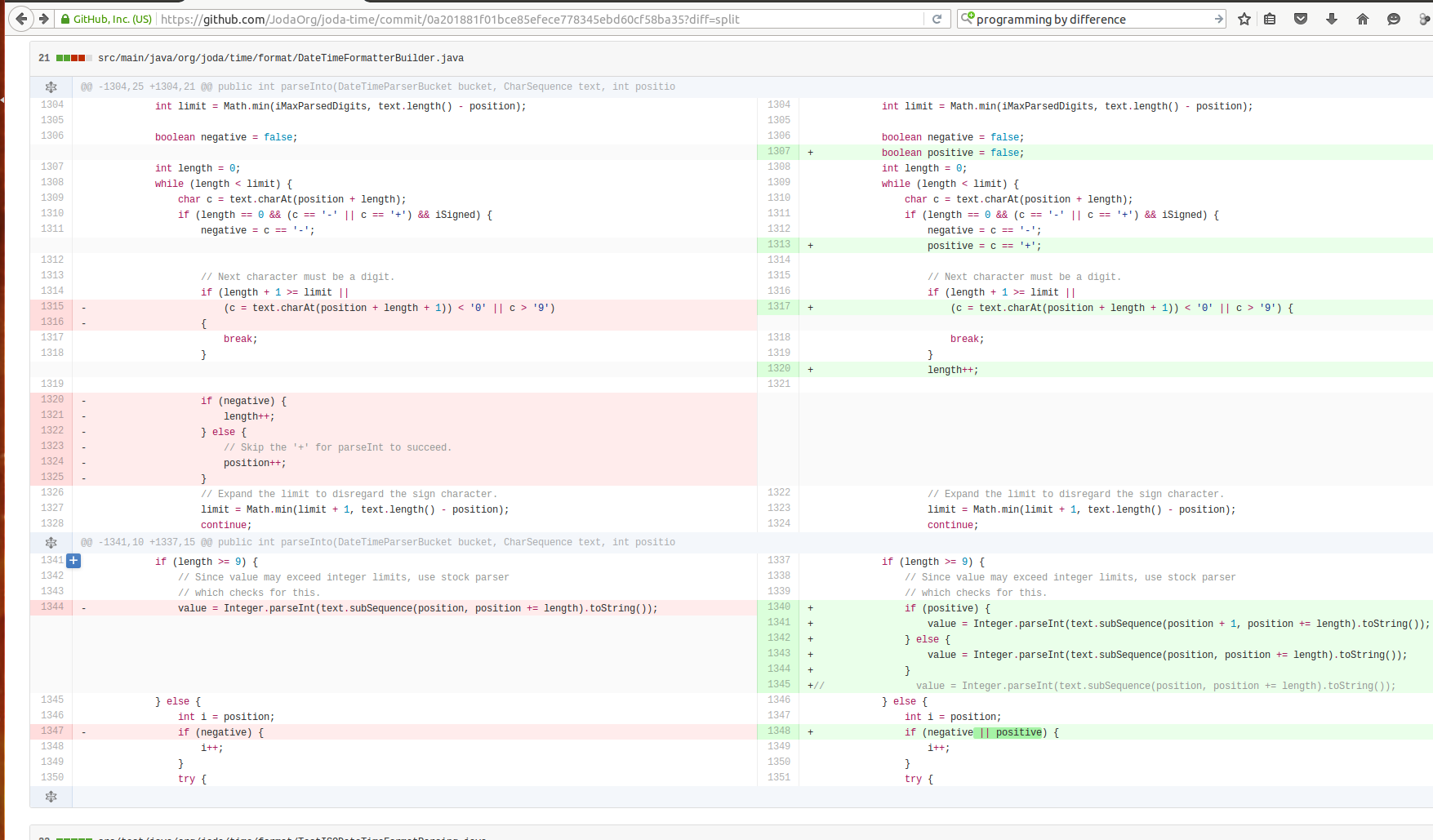Select left line number 1315

pos(51,307)
